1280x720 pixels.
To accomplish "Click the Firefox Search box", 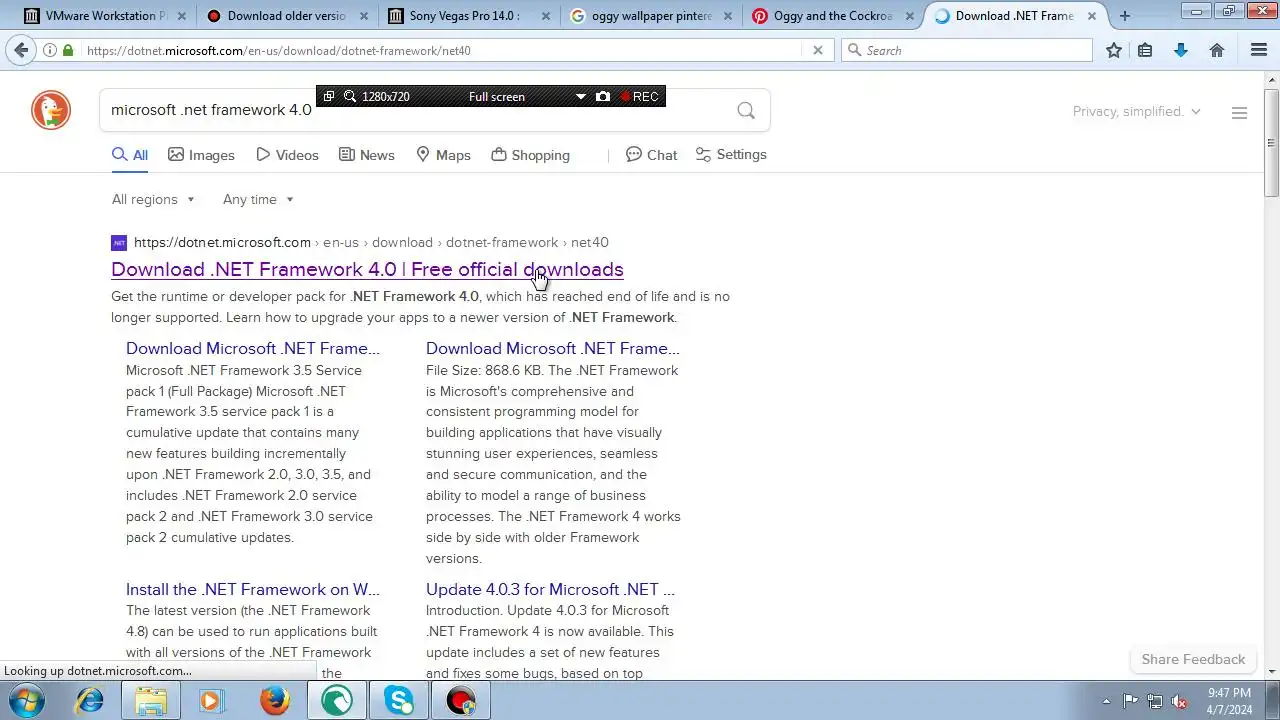I will [967, 50].
